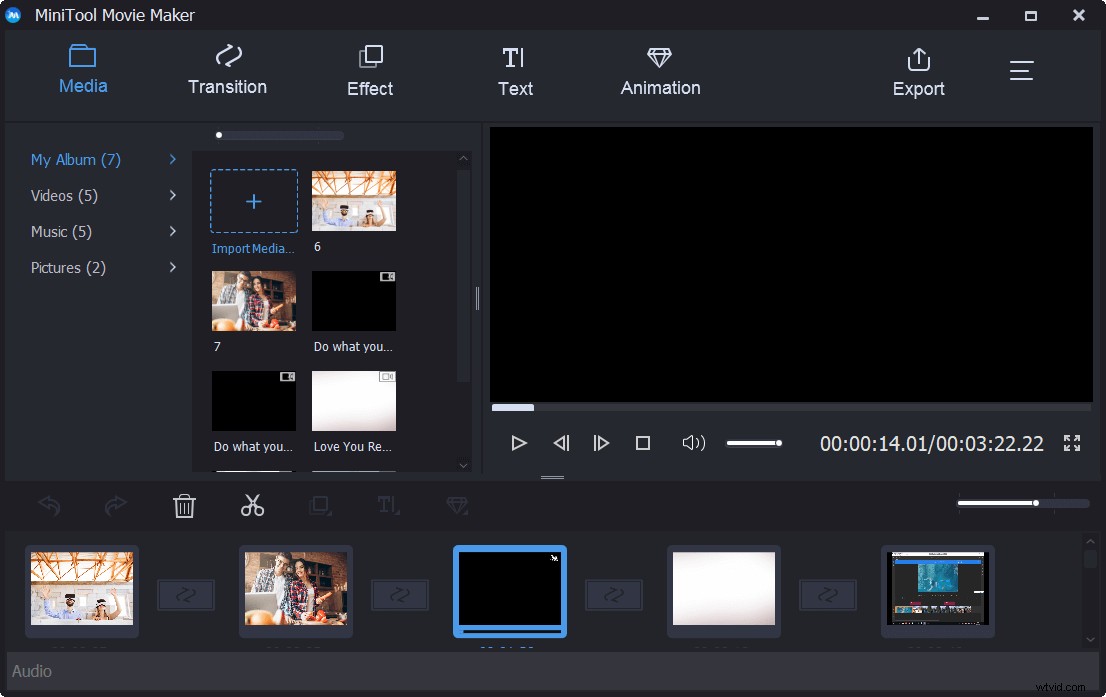Open the copy/duplicate clip tool

320,506
